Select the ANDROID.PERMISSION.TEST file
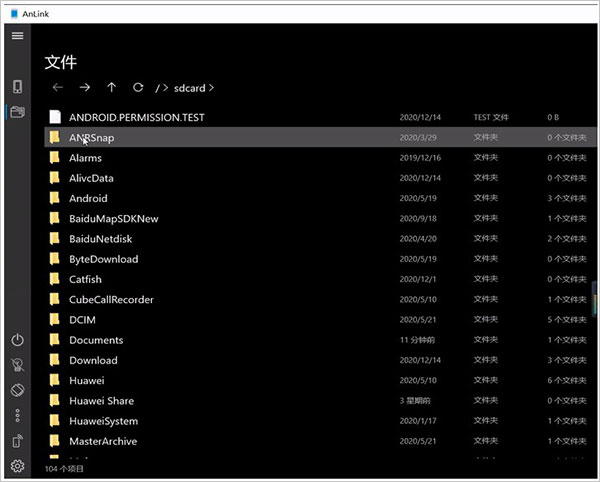The height and width of the screenshot is (482, 600). click(136, 117)
